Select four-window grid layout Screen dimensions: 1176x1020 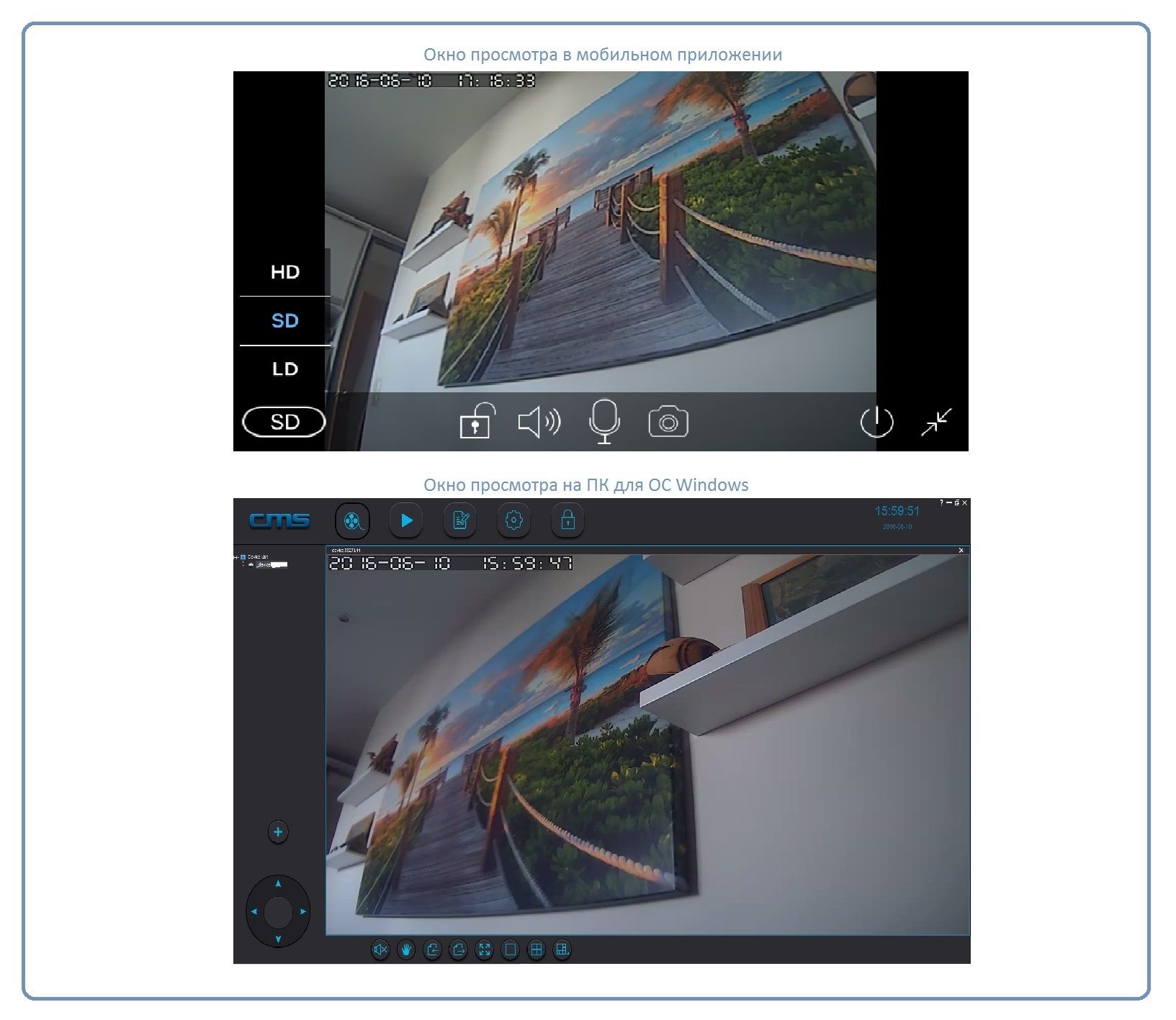(x=537, y=950)
